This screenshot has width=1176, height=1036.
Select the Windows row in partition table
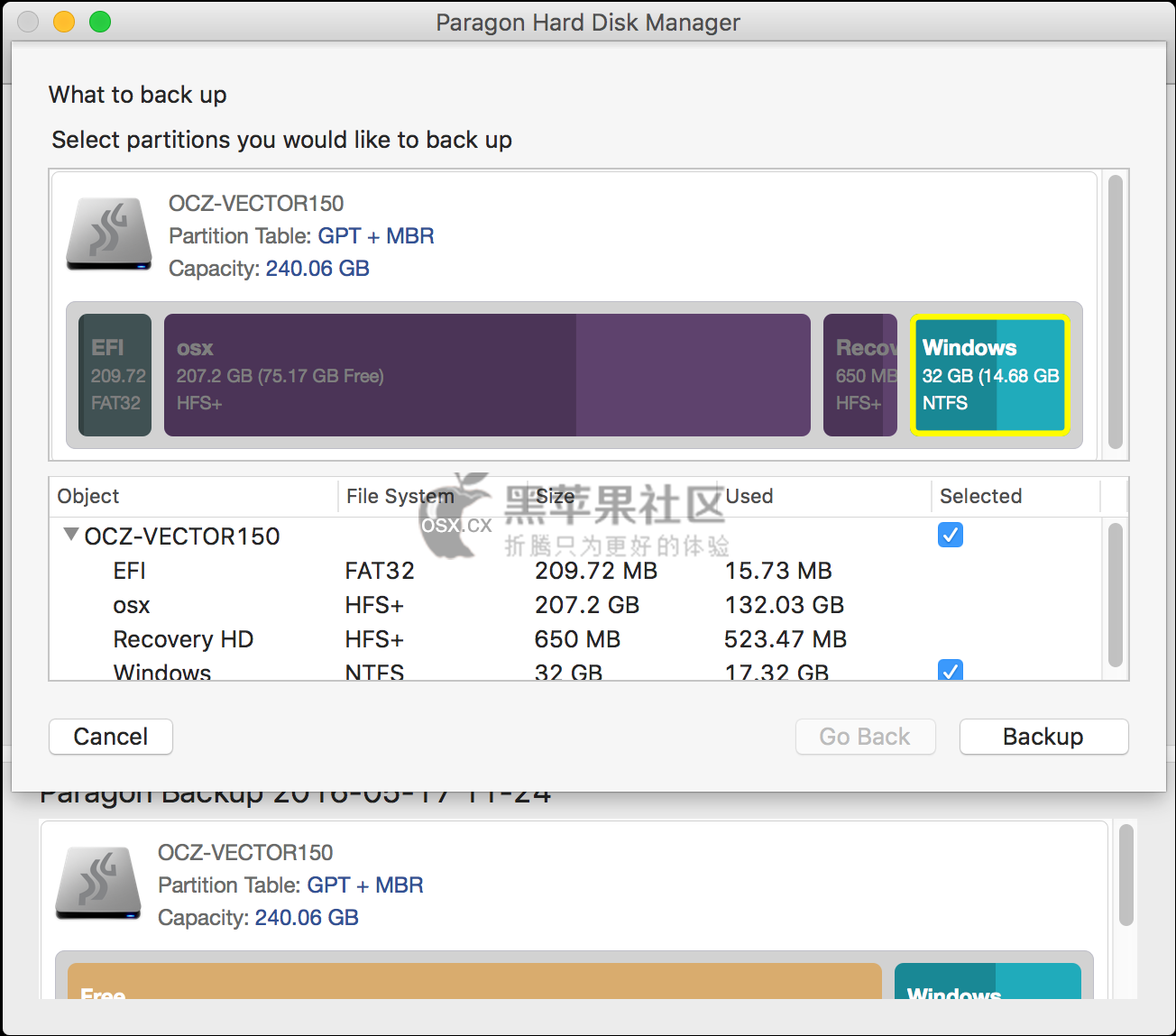(x=575, y=670)
